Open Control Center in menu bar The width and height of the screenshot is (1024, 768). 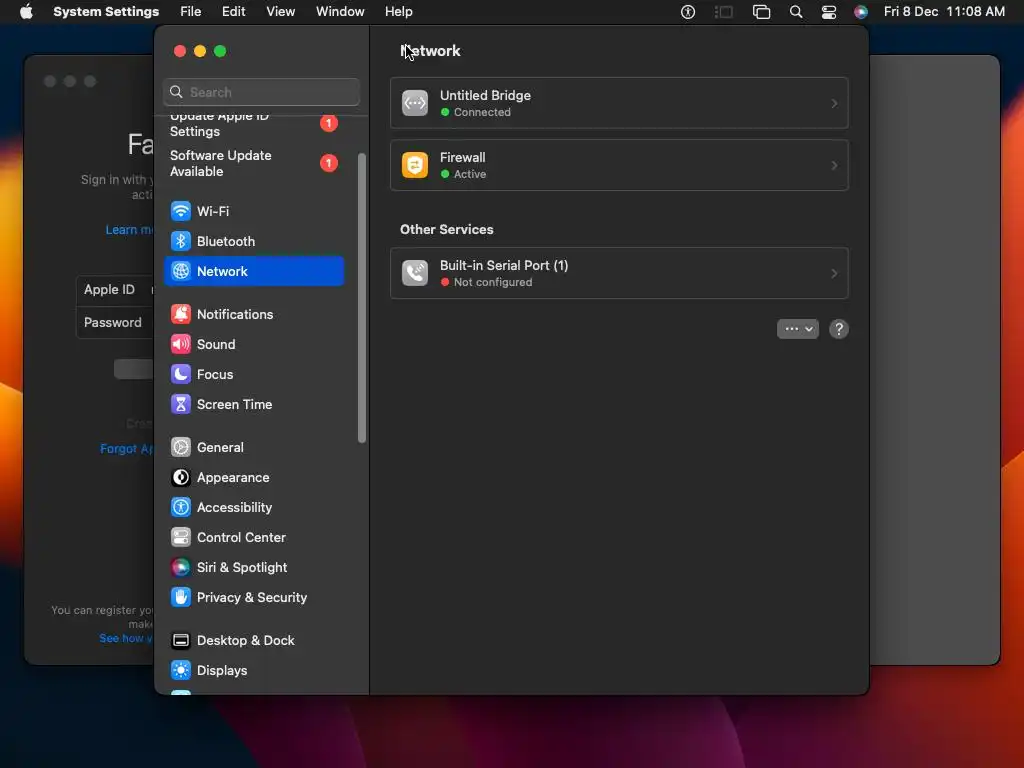pyautogui.click(x=829, y=12)
